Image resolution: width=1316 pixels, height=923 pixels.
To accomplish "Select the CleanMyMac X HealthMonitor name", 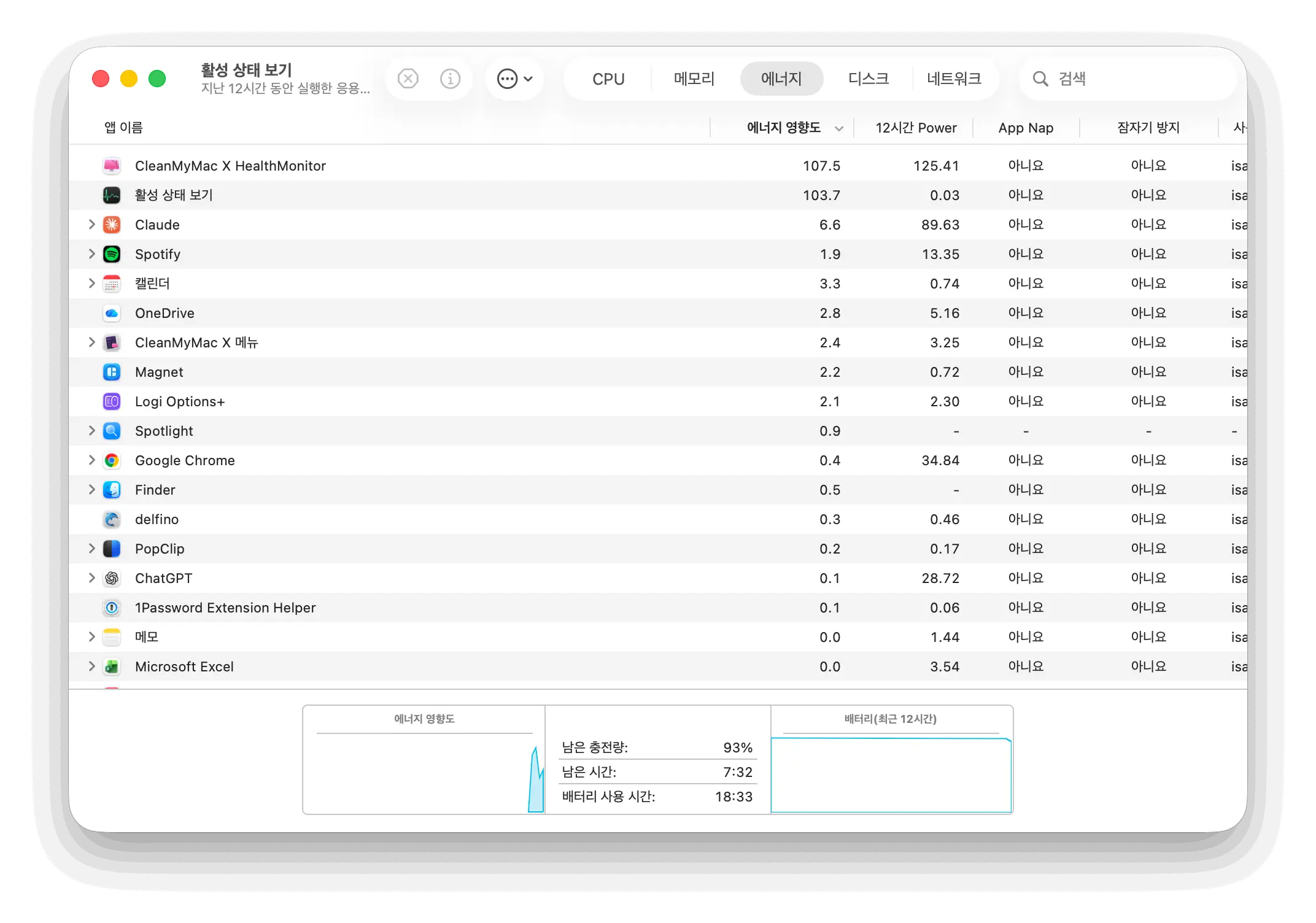I will (230, 166).
